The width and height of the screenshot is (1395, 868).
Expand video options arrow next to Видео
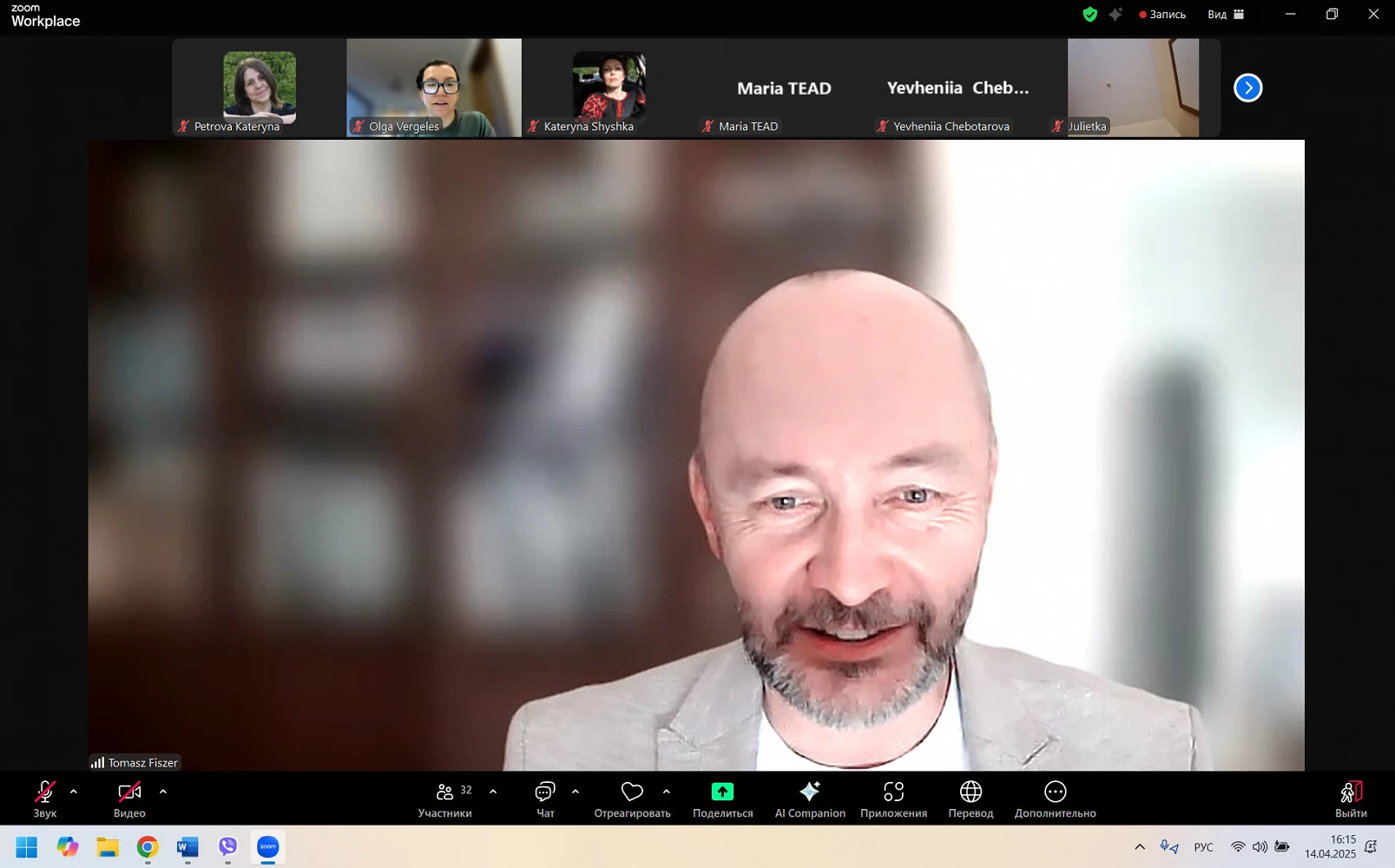(x=163, y=792)
